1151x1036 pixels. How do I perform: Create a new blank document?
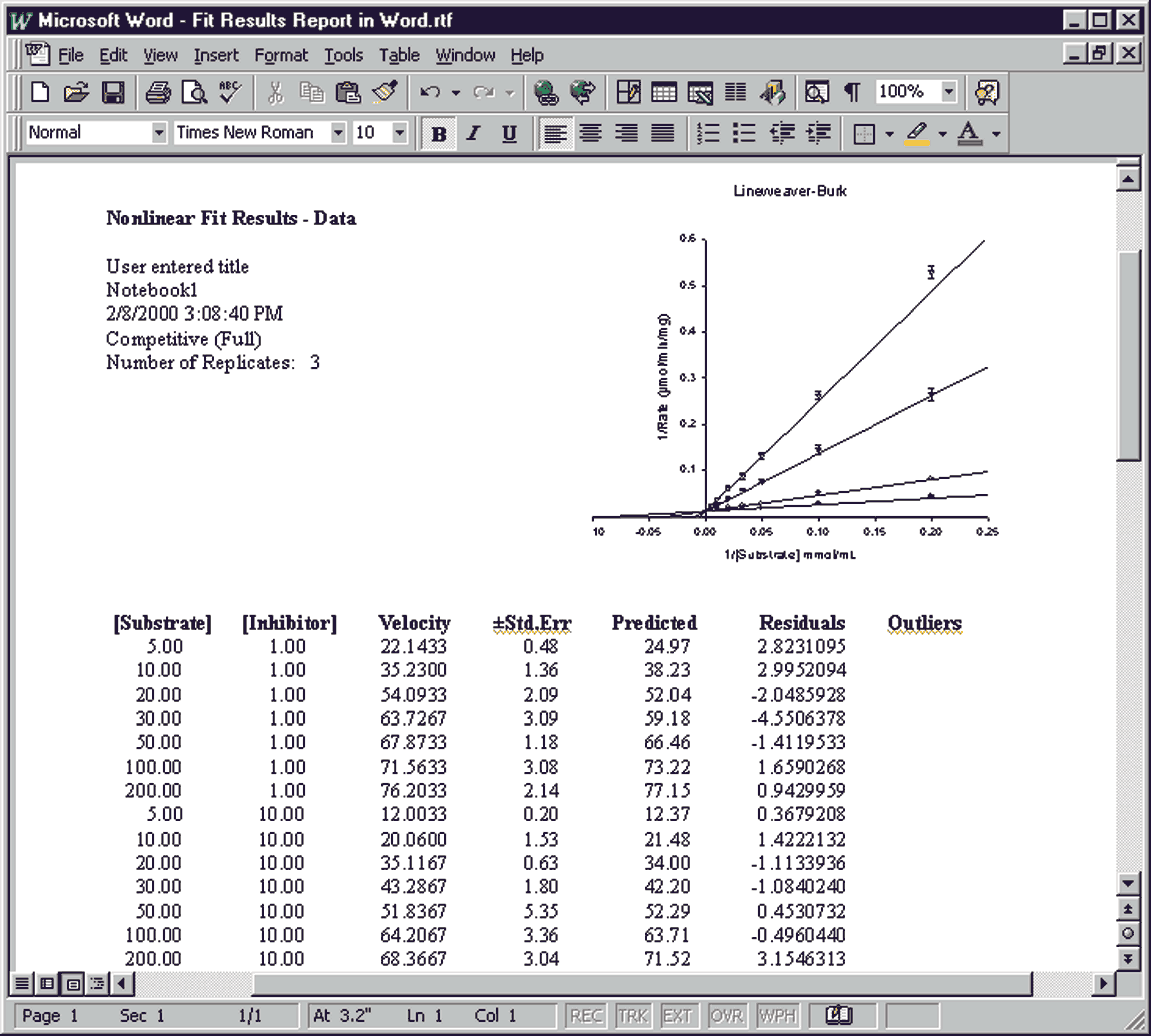pyautogui.click(x=40, y=92)
